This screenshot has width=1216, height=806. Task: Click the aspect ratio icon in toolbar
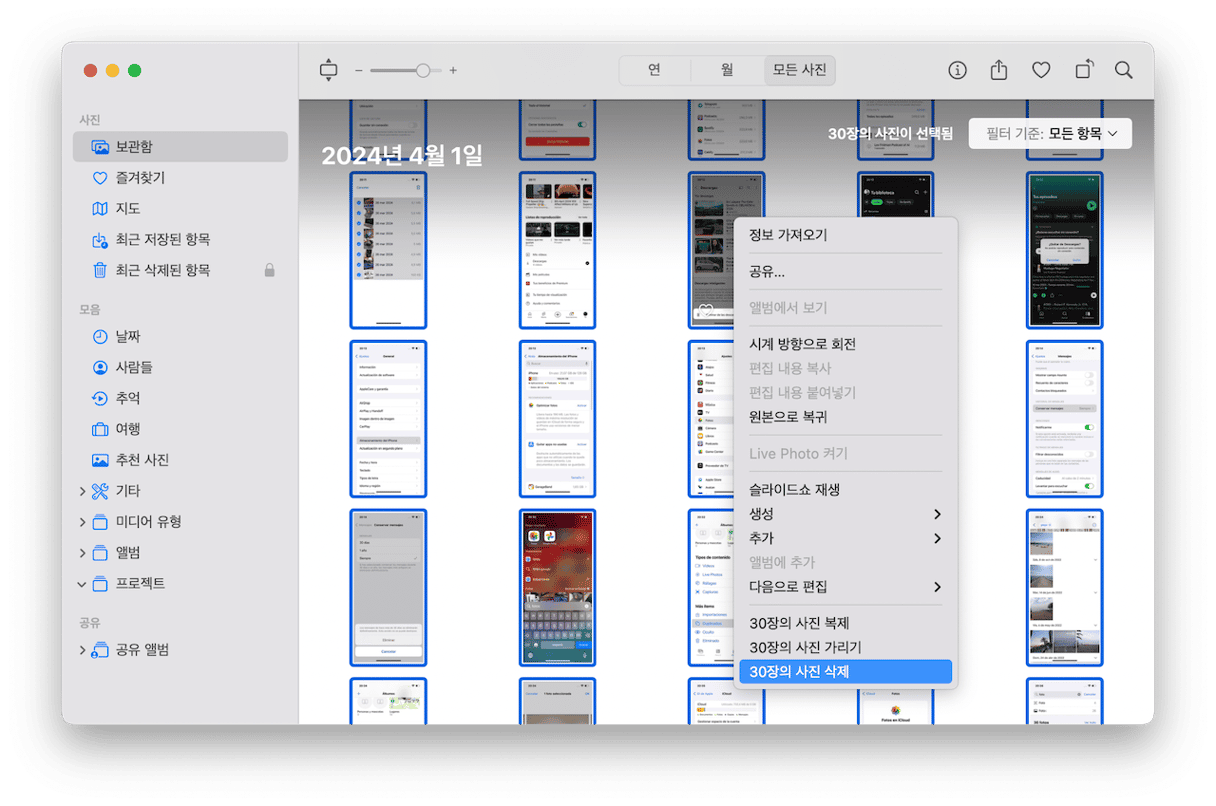click(x=329, y=70)
